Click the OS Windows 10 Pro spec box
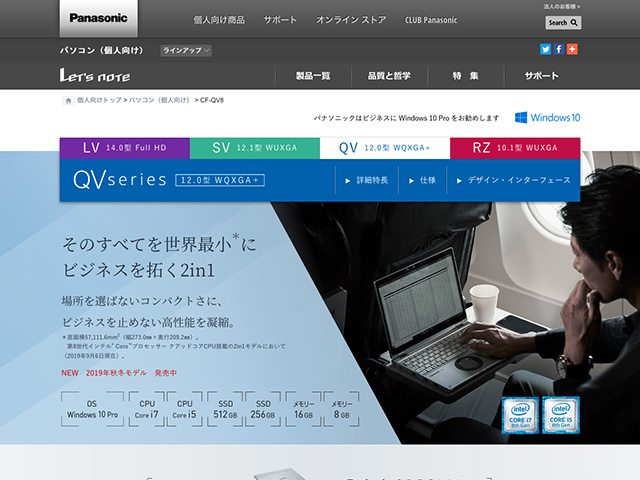Viewport: 640px width, 480px height. (92, 409)
